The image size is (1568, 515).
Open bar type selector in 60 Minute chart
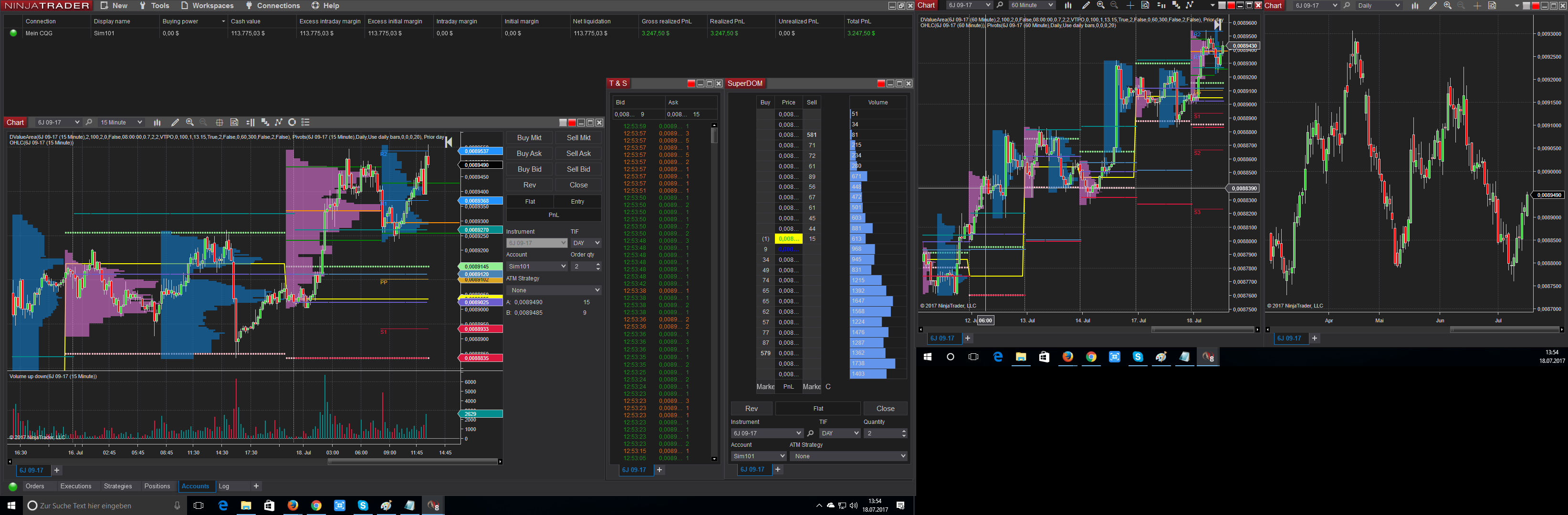click(1068, 5)
